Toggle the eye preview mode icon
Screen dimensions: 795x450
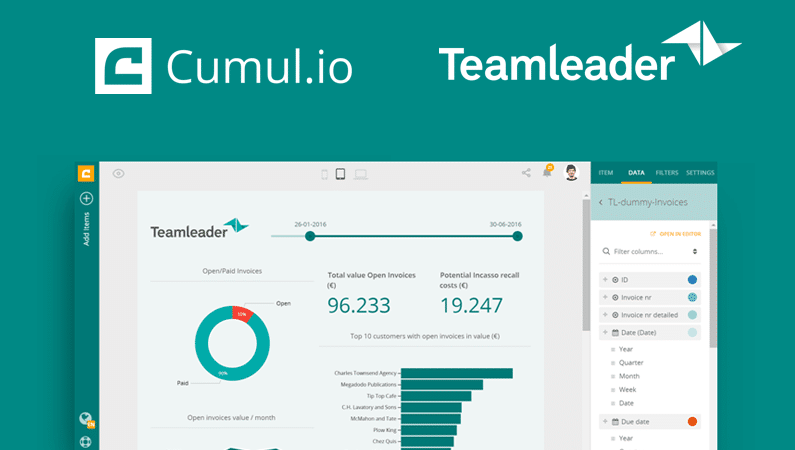(x=118, y=174)
